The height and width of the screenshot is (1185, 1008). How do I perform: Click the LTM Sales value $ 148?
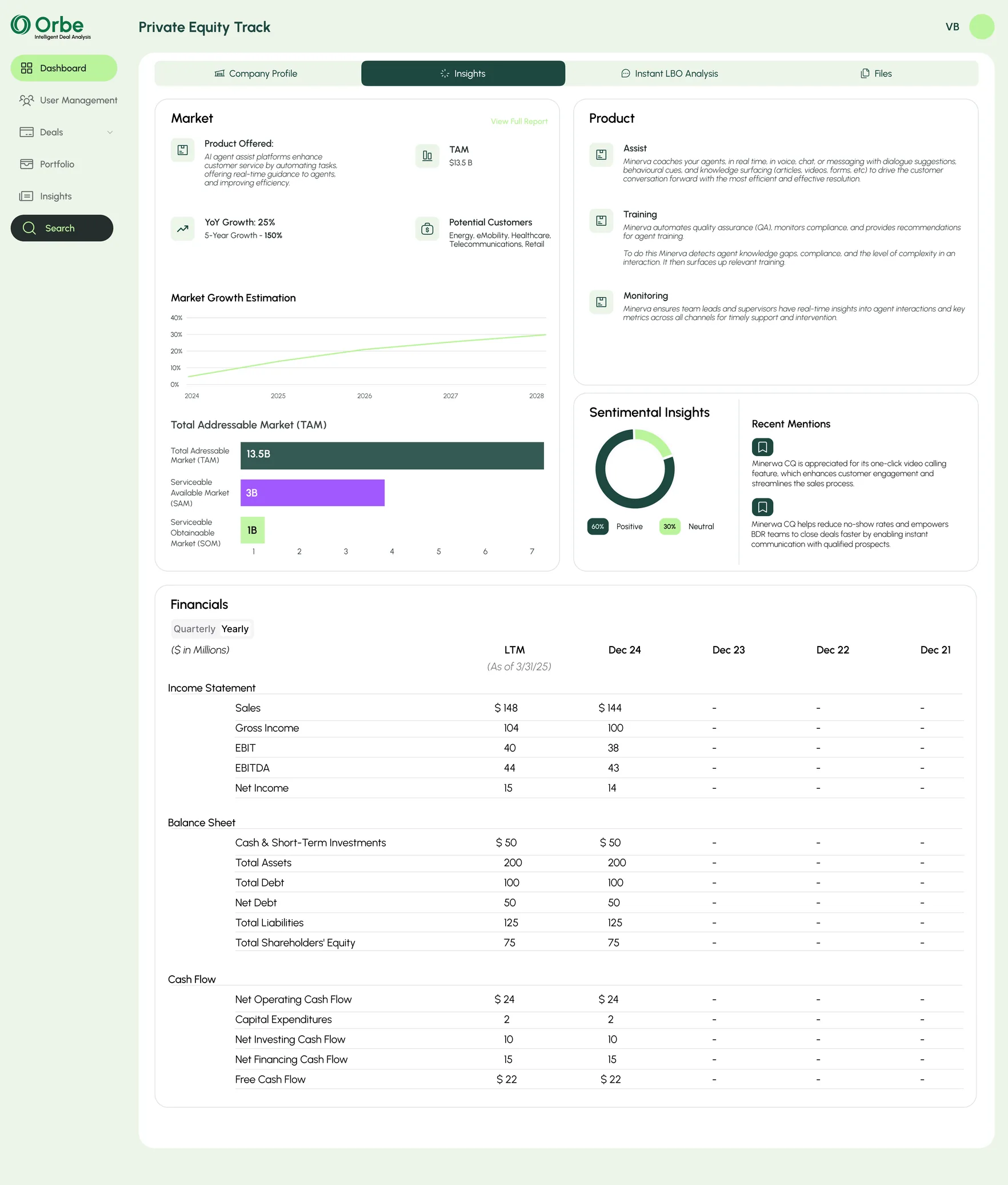(506, 708)
